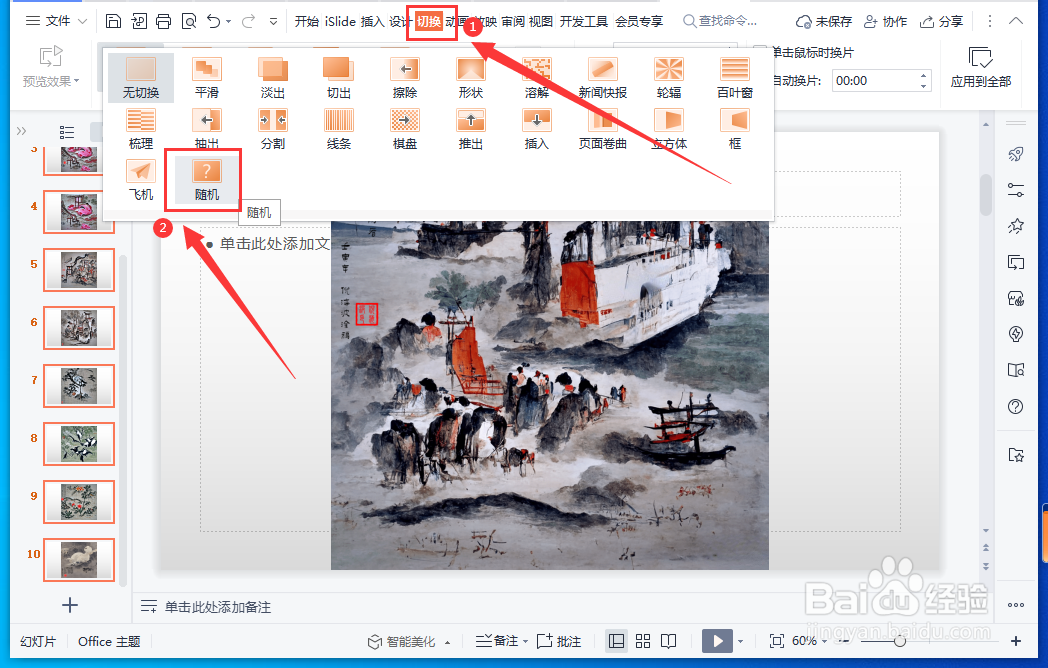The height and width of the screenshot is (668, 1048).
Task: Click the rocket icon in right sidebar
Action: [1015, 154]
